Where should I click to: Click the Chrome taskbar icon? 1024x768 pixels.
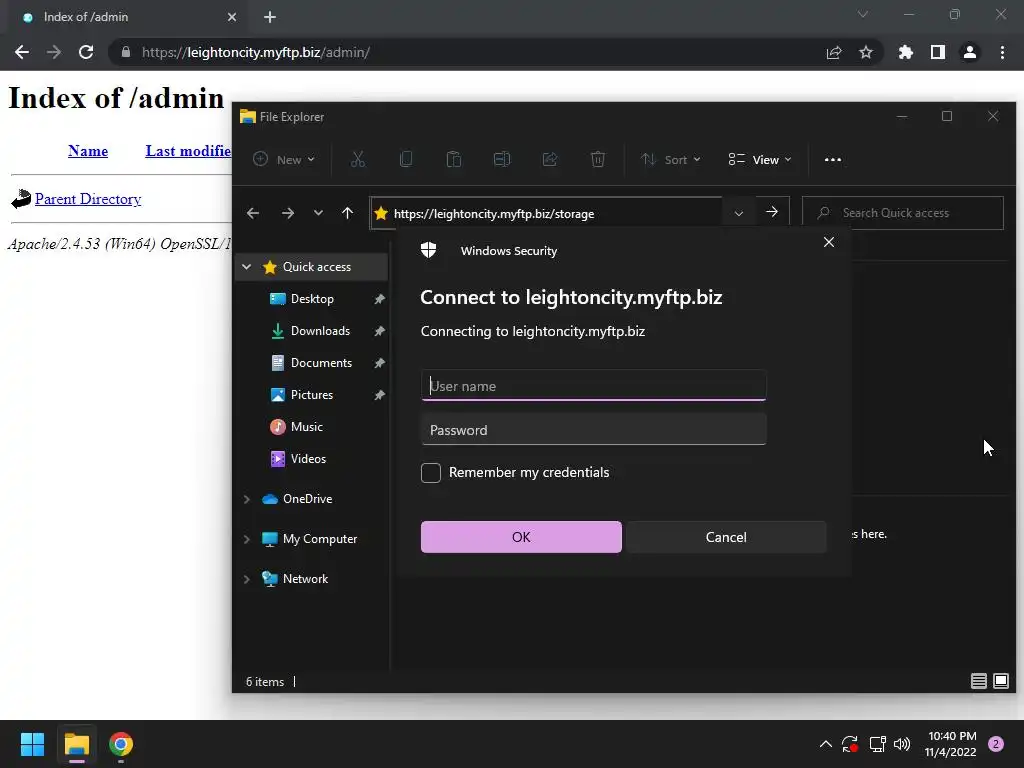pyautogui.click(x=121, y=744)
